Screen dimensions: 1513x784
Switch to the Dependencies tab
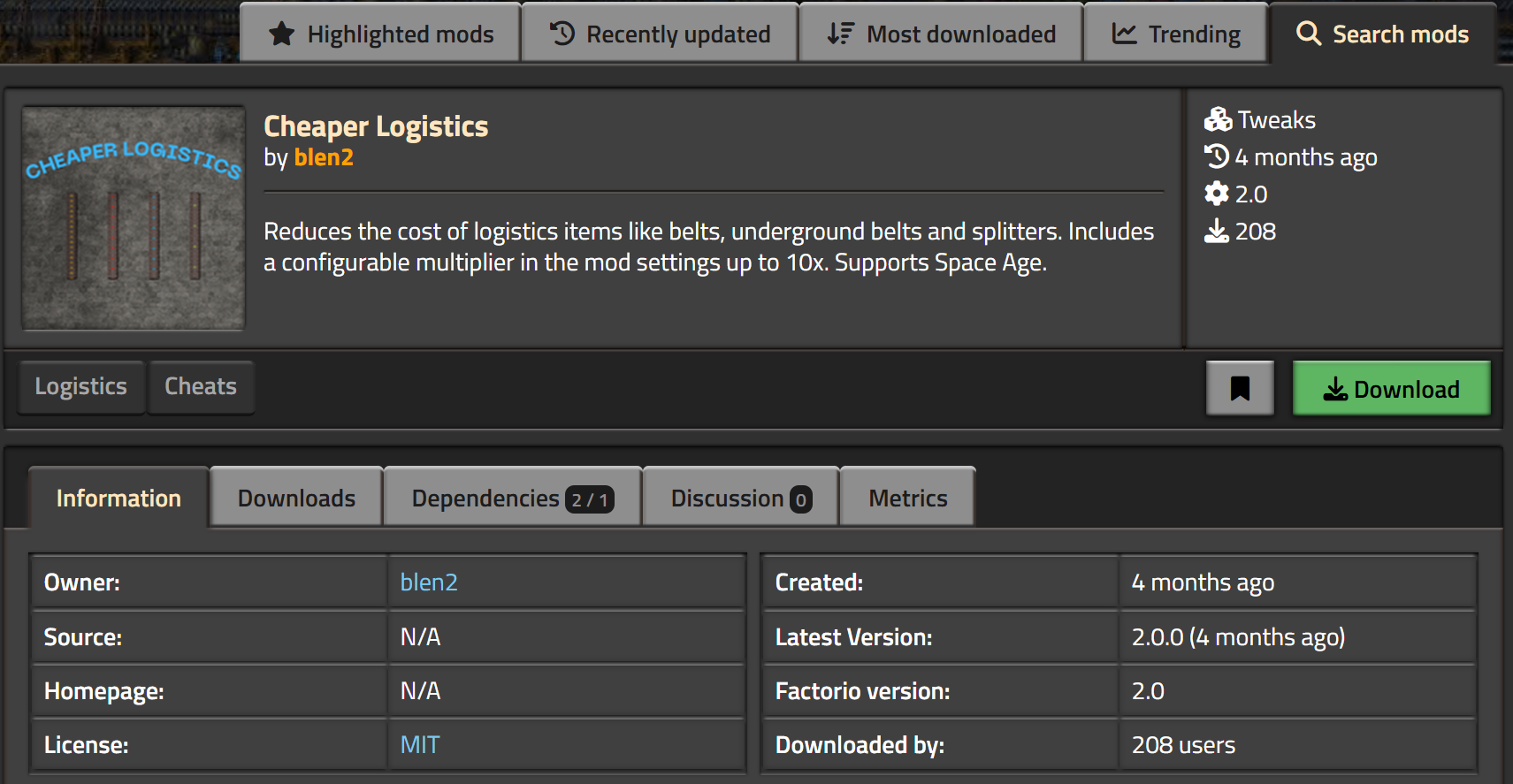(512, 499)
